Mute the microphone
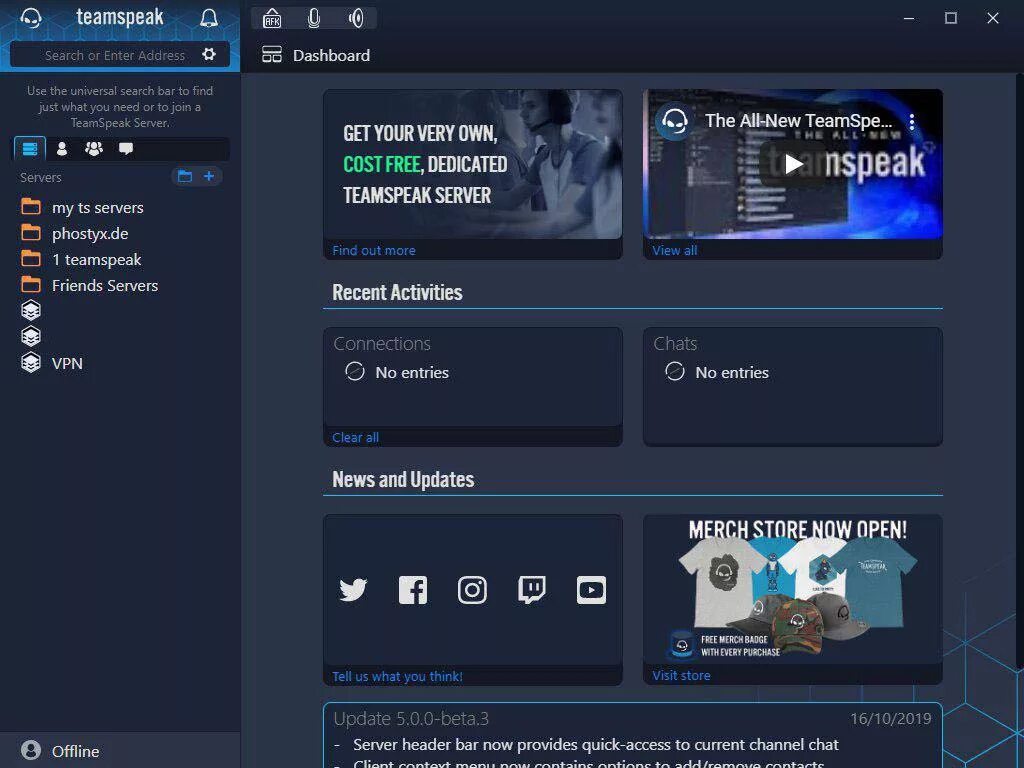This screenshot has width=1024, height=768. click(x=314, y=18)
